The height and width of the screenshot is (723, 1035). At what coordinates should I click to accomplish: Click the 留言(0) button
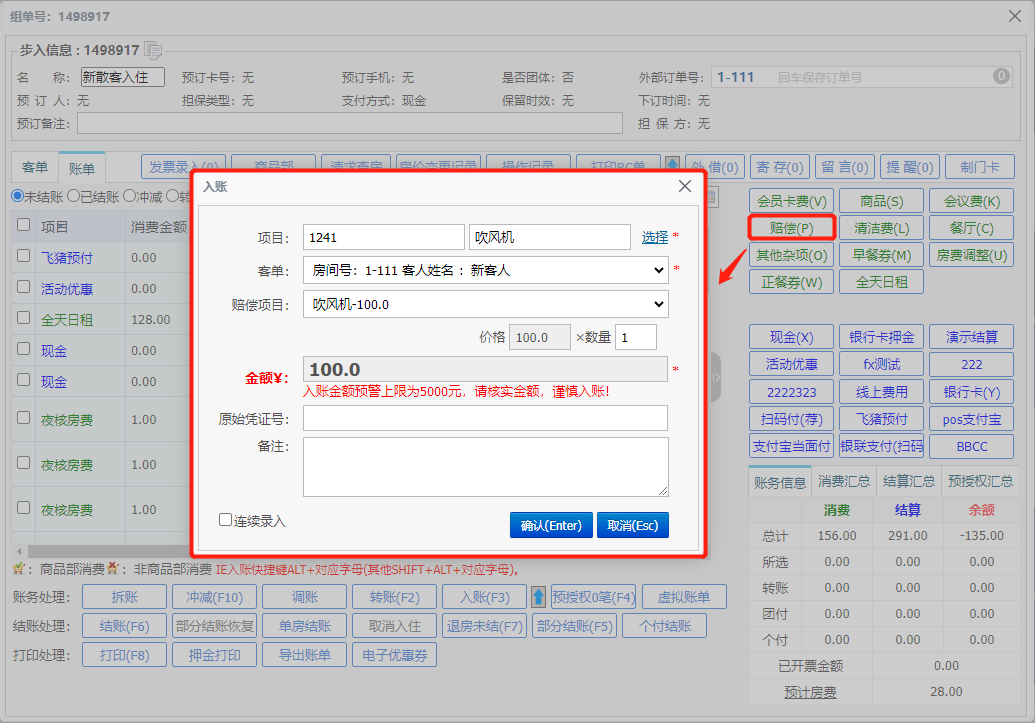tap(845, 167)
